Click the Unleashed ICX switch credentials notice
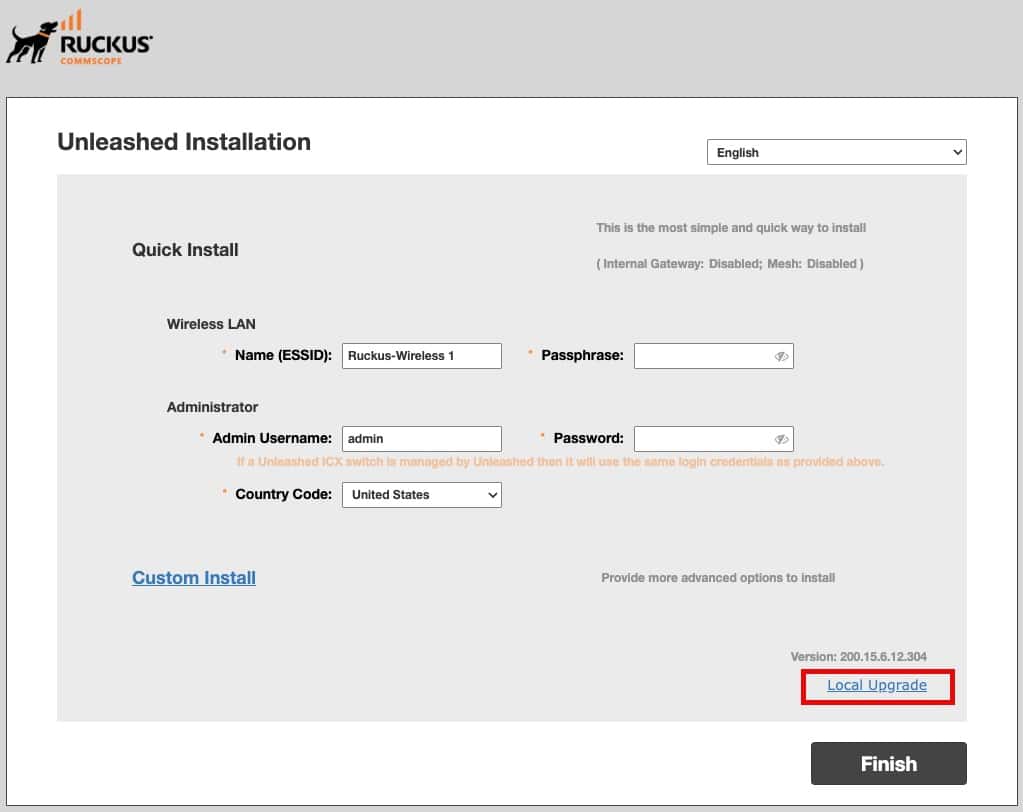 pyautogui.click(x=560, y=462)
